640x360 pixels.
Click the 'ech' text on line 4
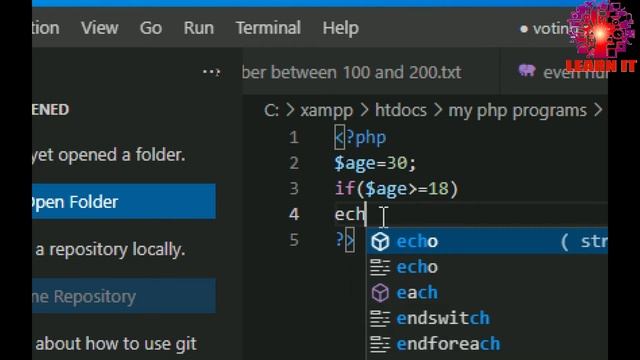(350, 214)
